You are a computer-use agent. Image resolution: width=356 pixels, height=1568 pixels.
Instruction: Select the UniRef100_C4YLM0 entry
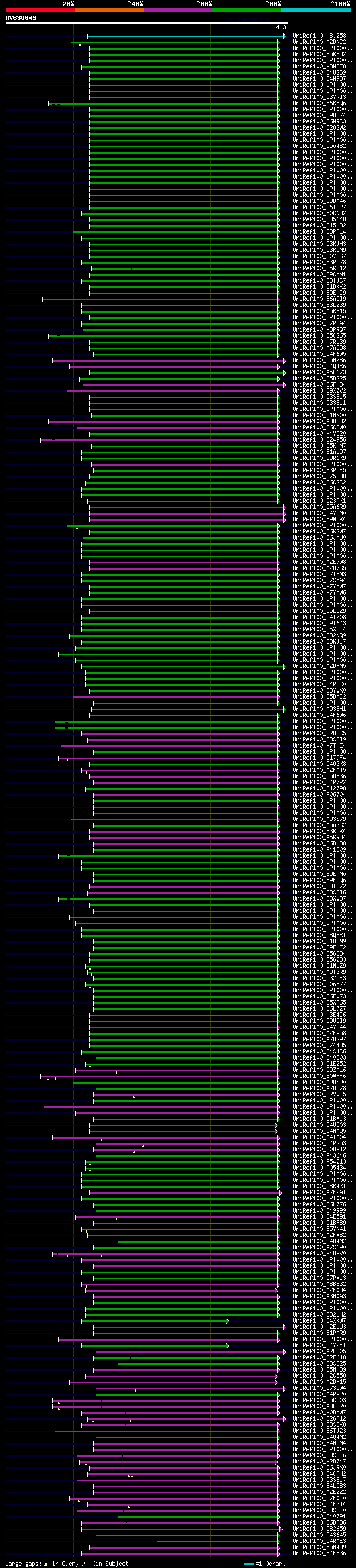(319, 513)
